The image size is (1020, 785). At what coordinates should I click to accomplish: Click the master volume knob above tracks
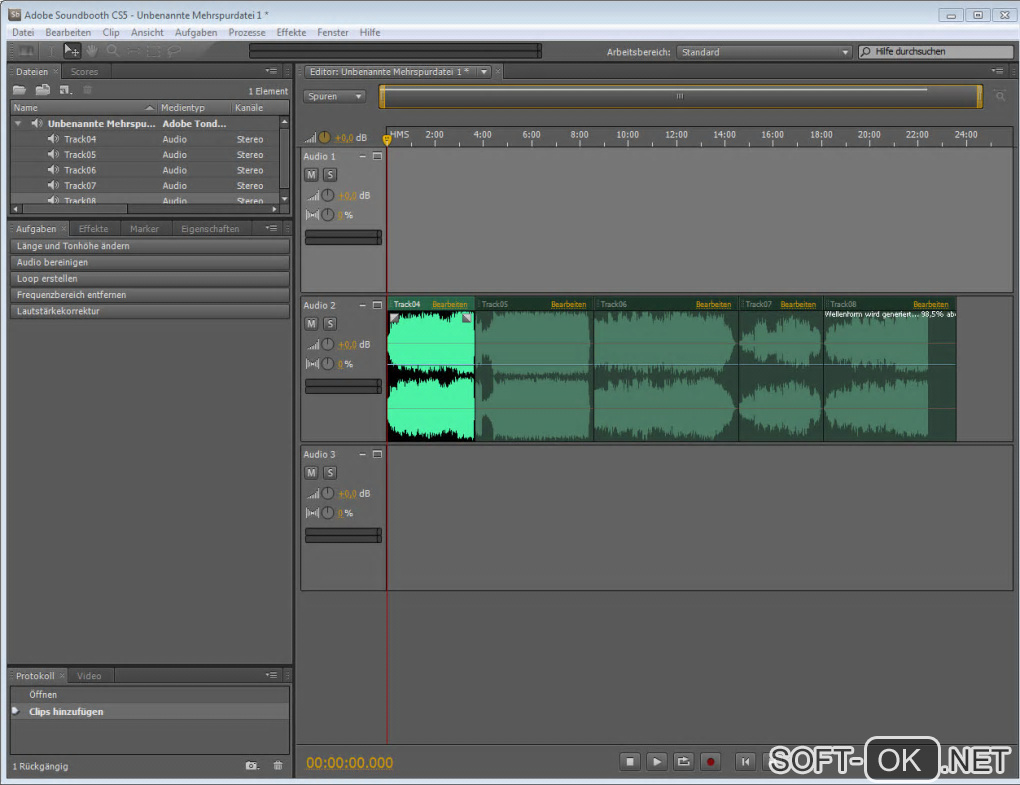click(x=324, y=137)
